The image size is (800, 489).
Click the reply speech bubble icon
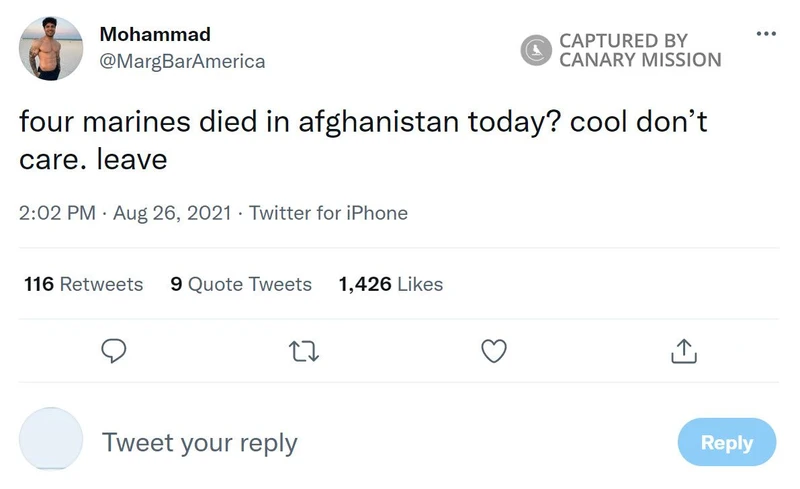[115, 351]
